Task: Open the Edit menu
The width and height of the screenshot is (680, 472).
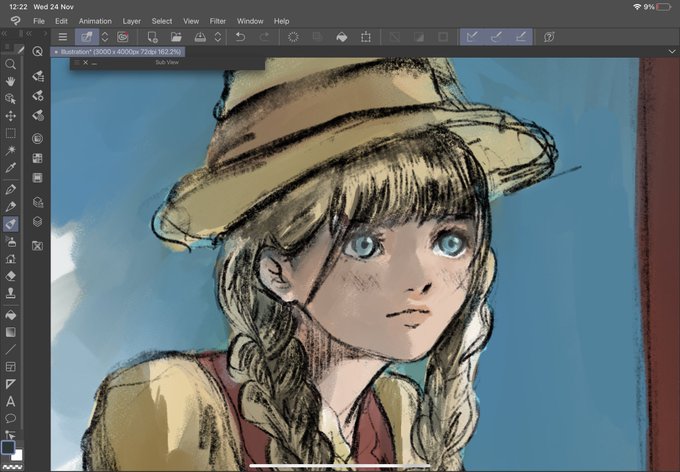Action: (61, 21)
